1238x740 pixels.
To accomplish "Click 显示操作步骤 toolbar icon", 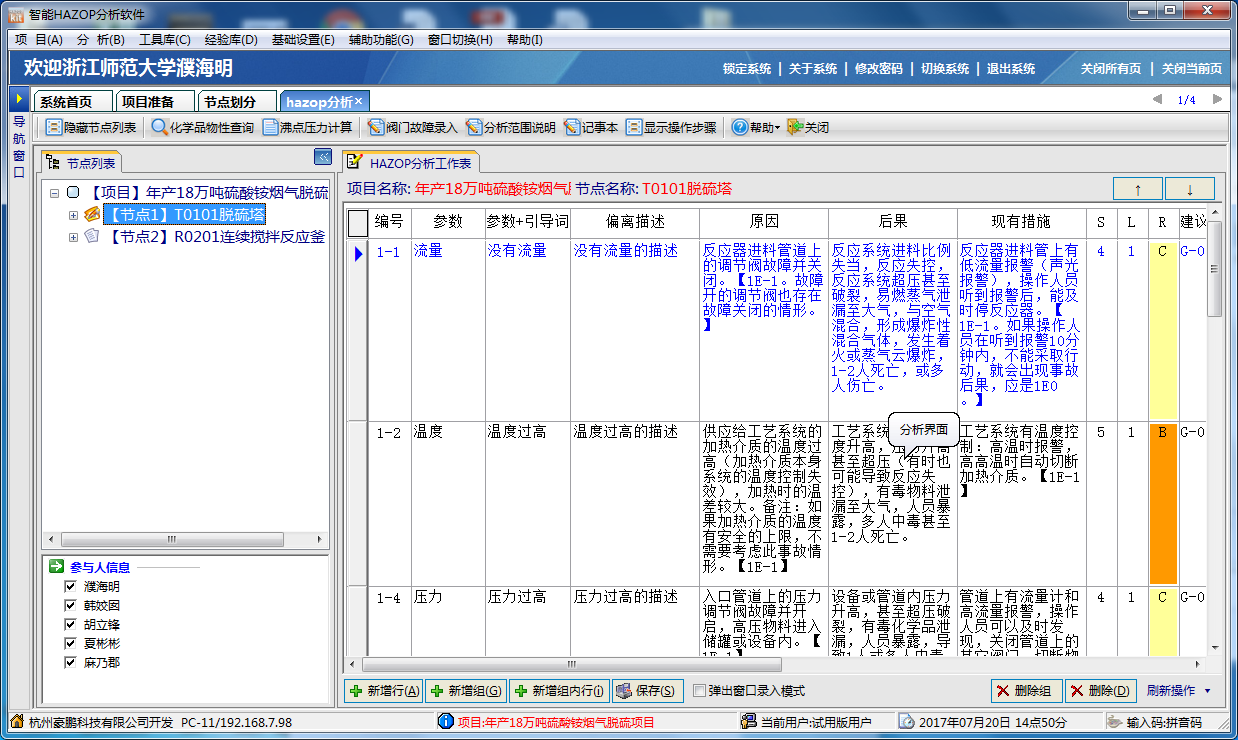I will pos(633,128).
